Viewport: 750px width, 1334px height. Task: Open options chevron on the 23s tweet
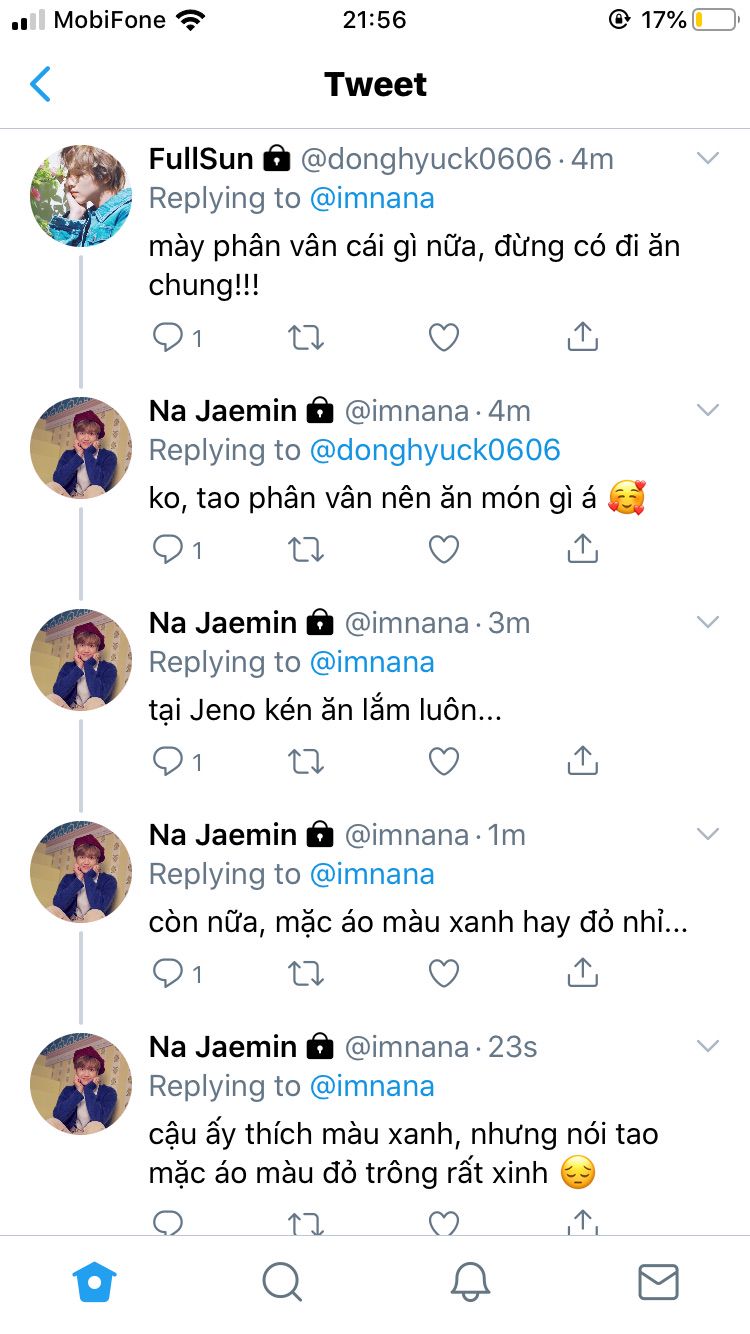click(708, 1046)
